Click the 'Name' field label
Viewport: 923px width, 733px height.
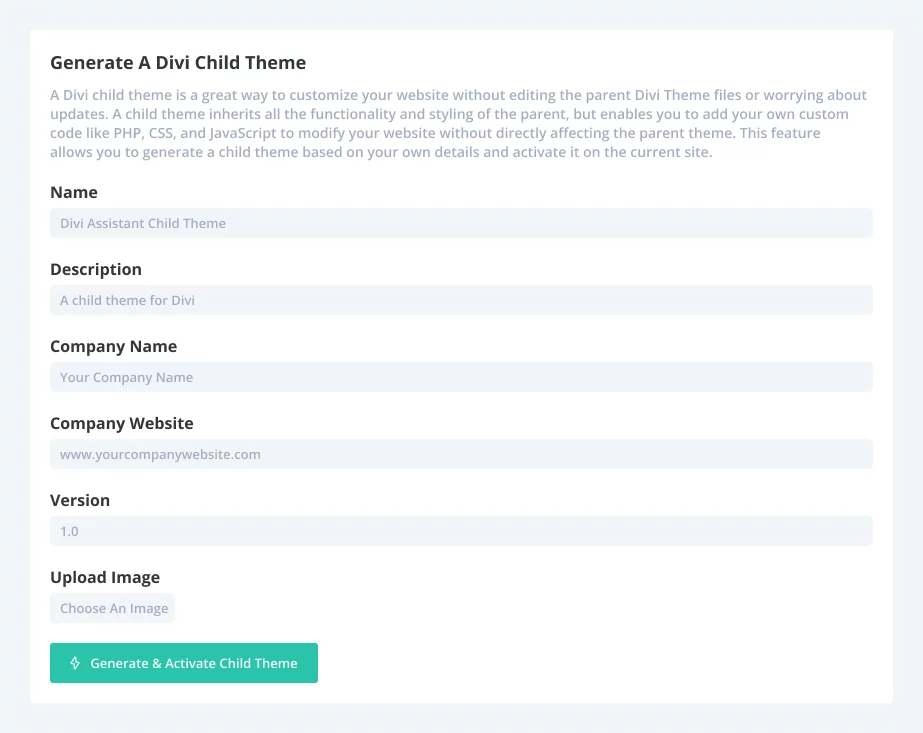point(74,193)
